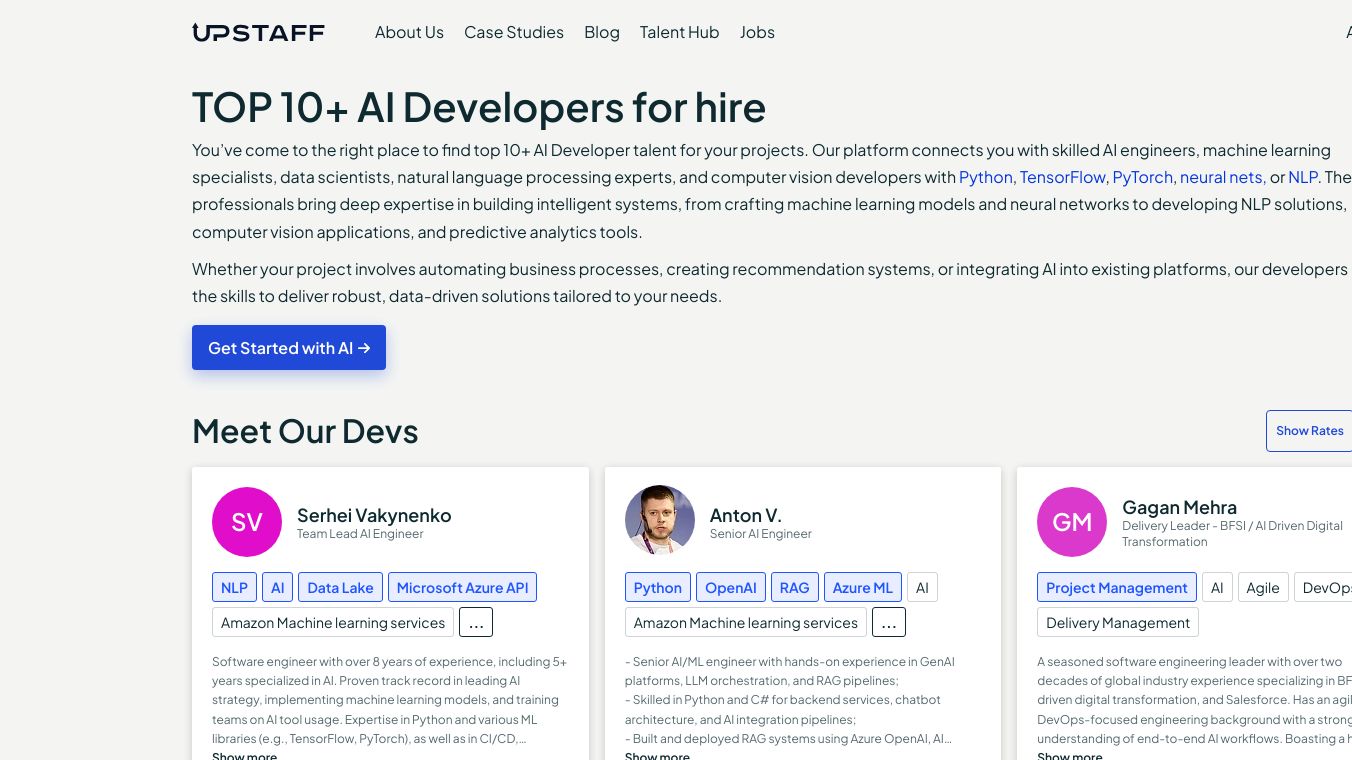The width and height of the screenshot is (1352, 760).
Task: Select Amazon Machine learning services on Serhei's card
Action: [333, 622]
